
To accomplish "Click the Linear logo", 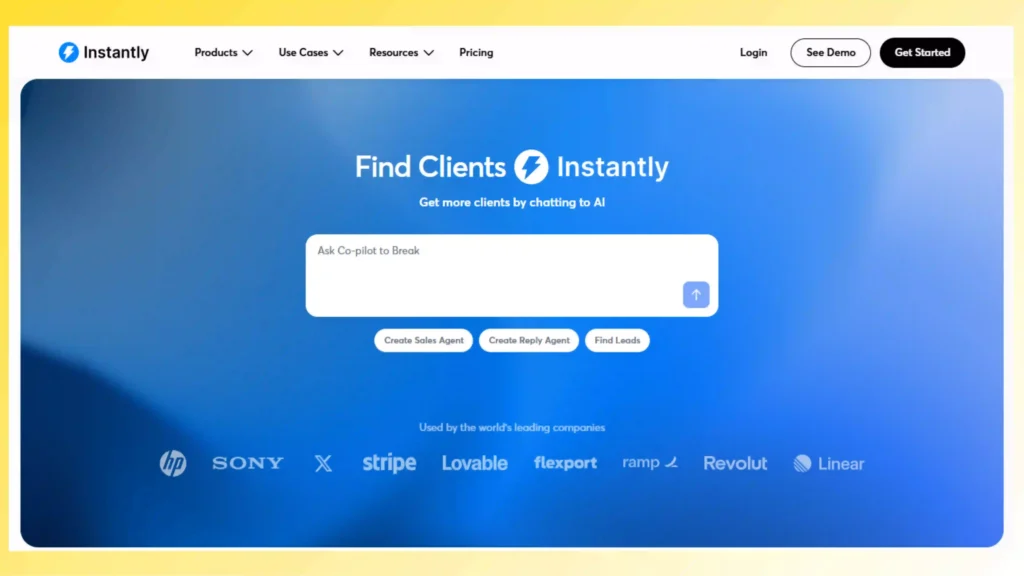I will click(x=829, y=463).
